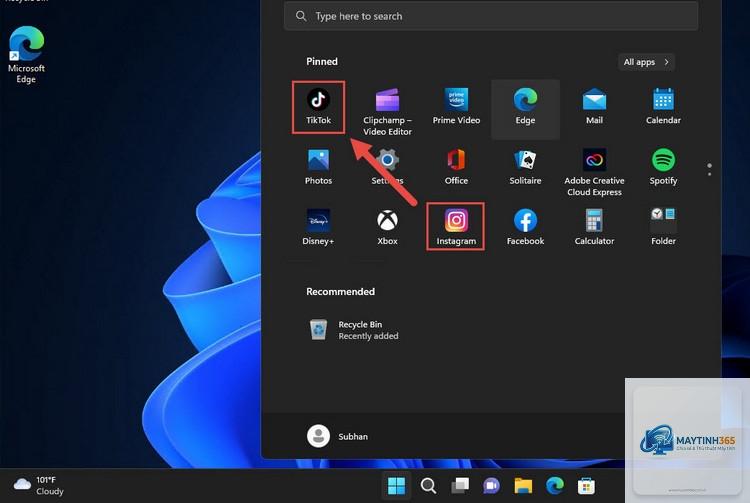Open the recommended Recycle Bin item
Image resolution: width=750 pixels, height=503 pixels.
coord(354,330)
